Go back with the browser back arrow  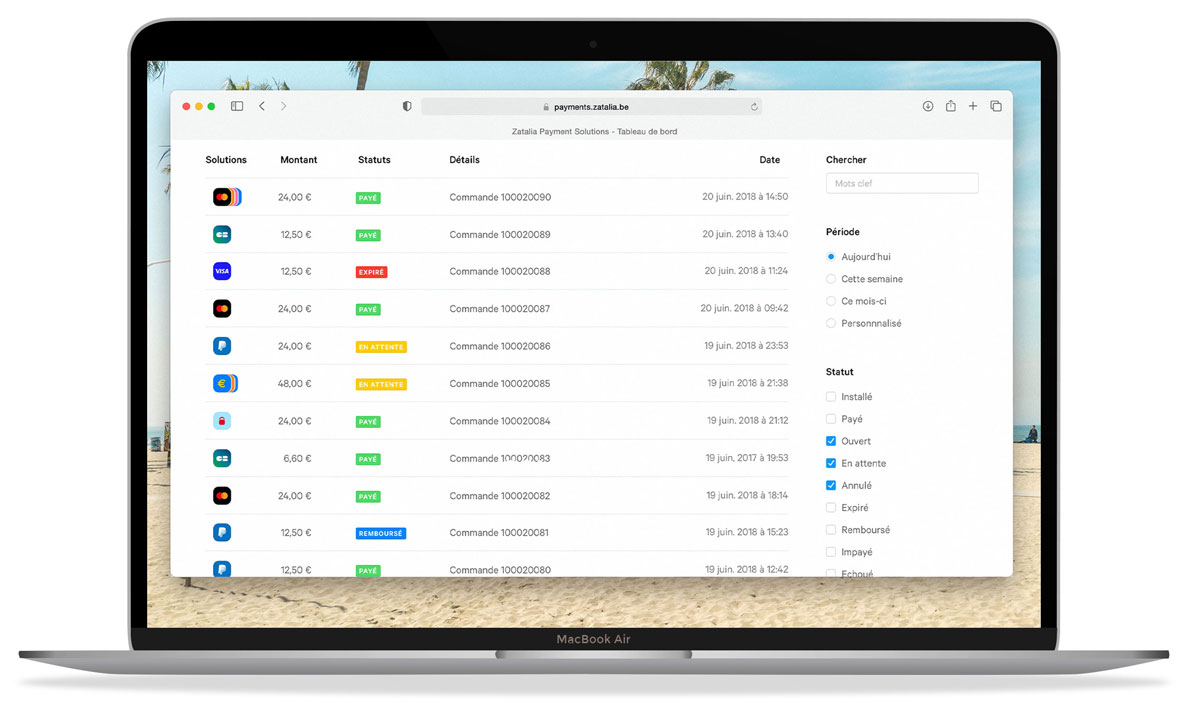(262, 106)
